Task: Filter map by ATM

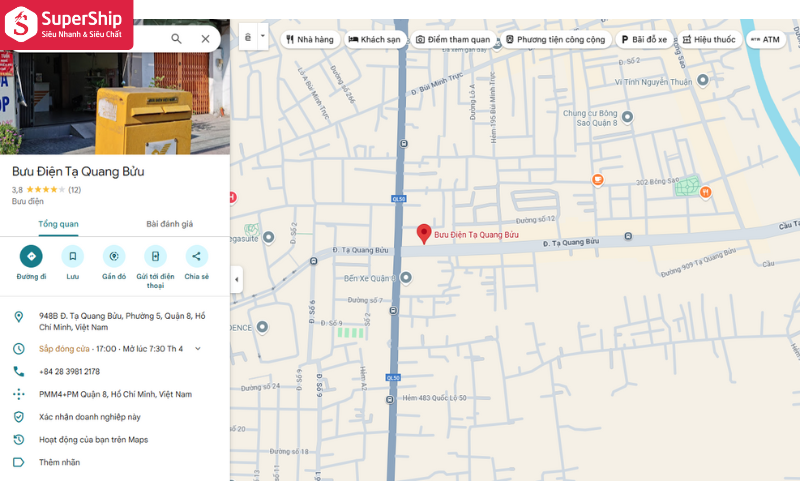Action: coord(765,39)
